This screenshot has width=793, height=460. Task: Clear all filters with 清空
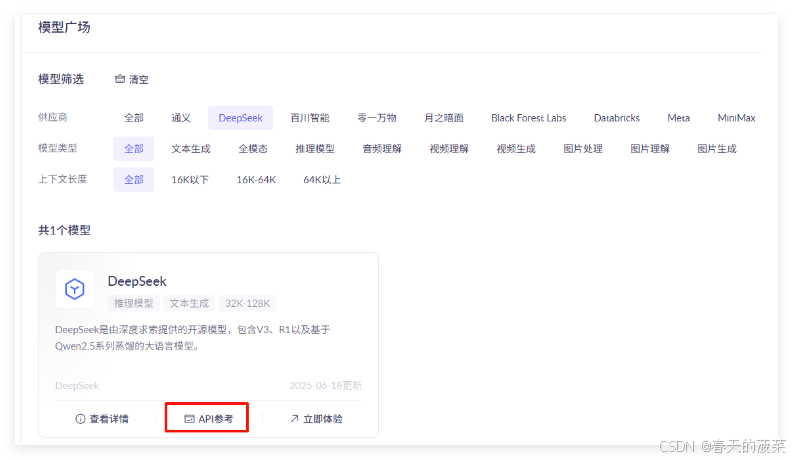coord(131,79)
